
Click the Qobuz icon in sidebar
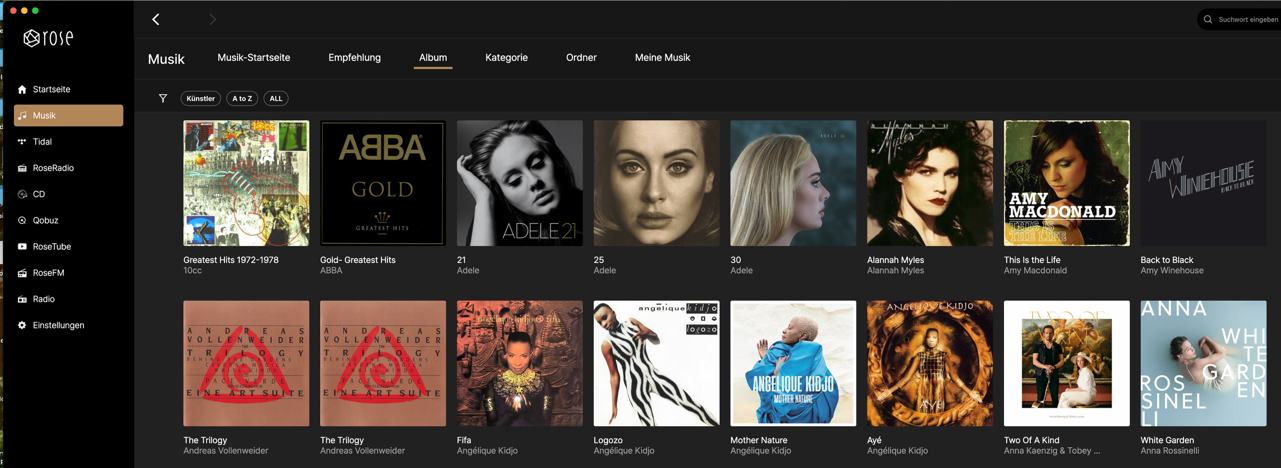point(22,220)
